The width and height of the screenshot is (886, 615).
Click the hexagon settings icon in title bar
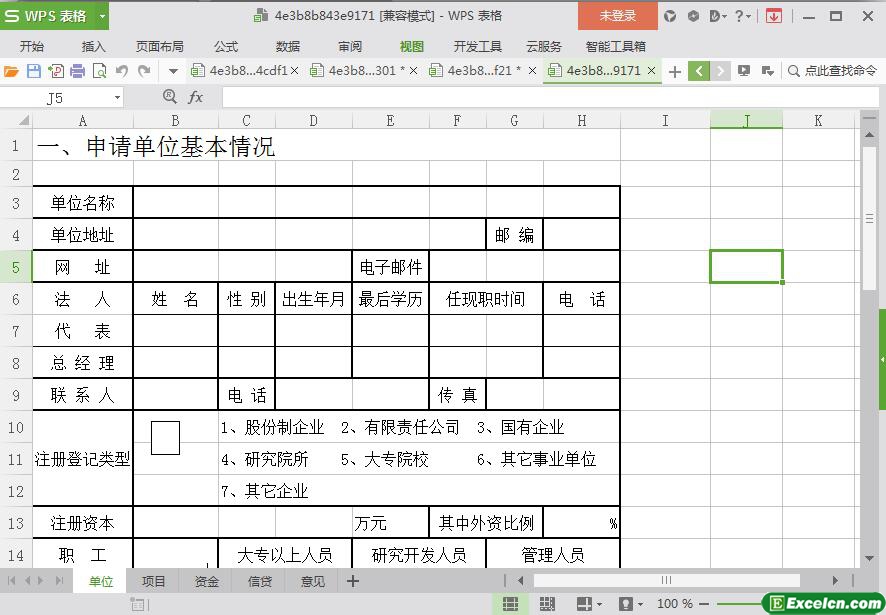click(693, 16)
